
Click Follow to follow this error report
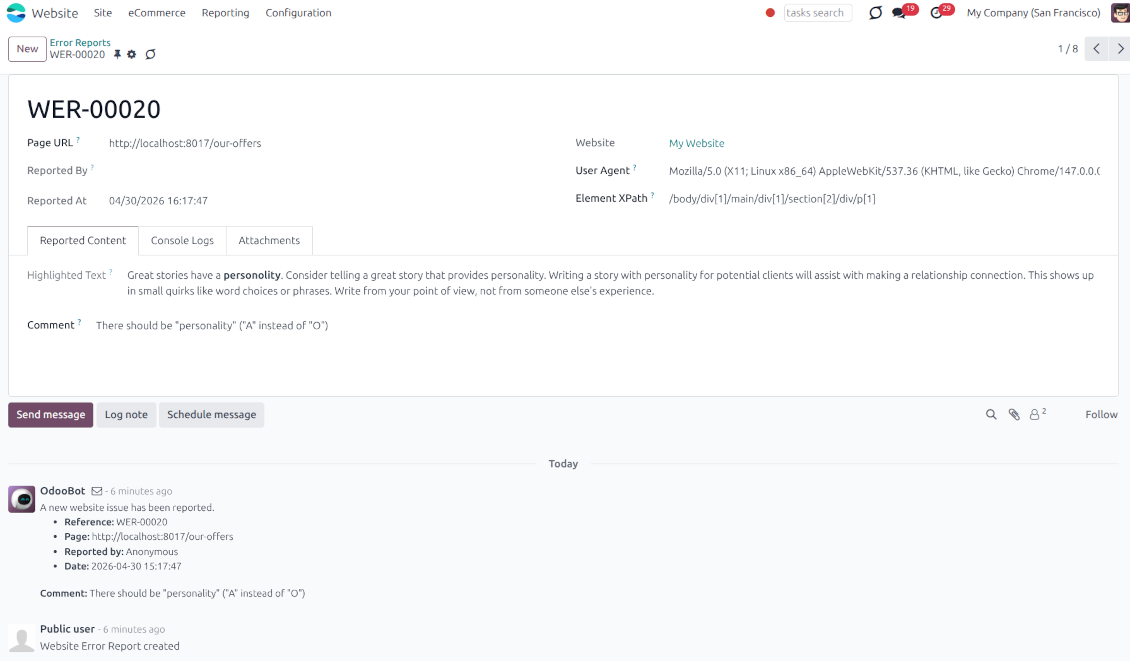click(1100, 413)
